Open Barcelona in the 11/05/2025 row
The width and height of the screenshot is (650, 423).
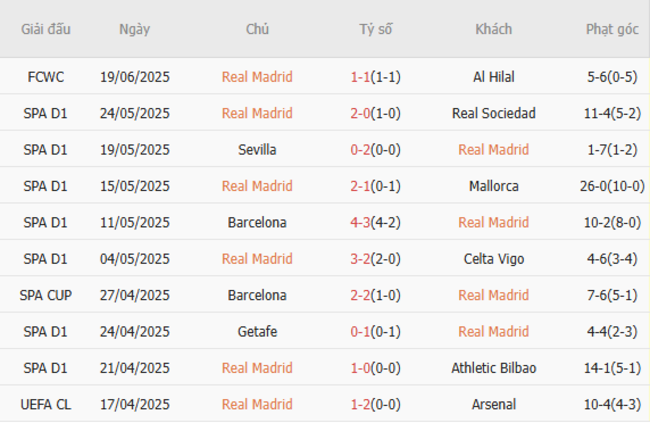[x=257, y=222]
